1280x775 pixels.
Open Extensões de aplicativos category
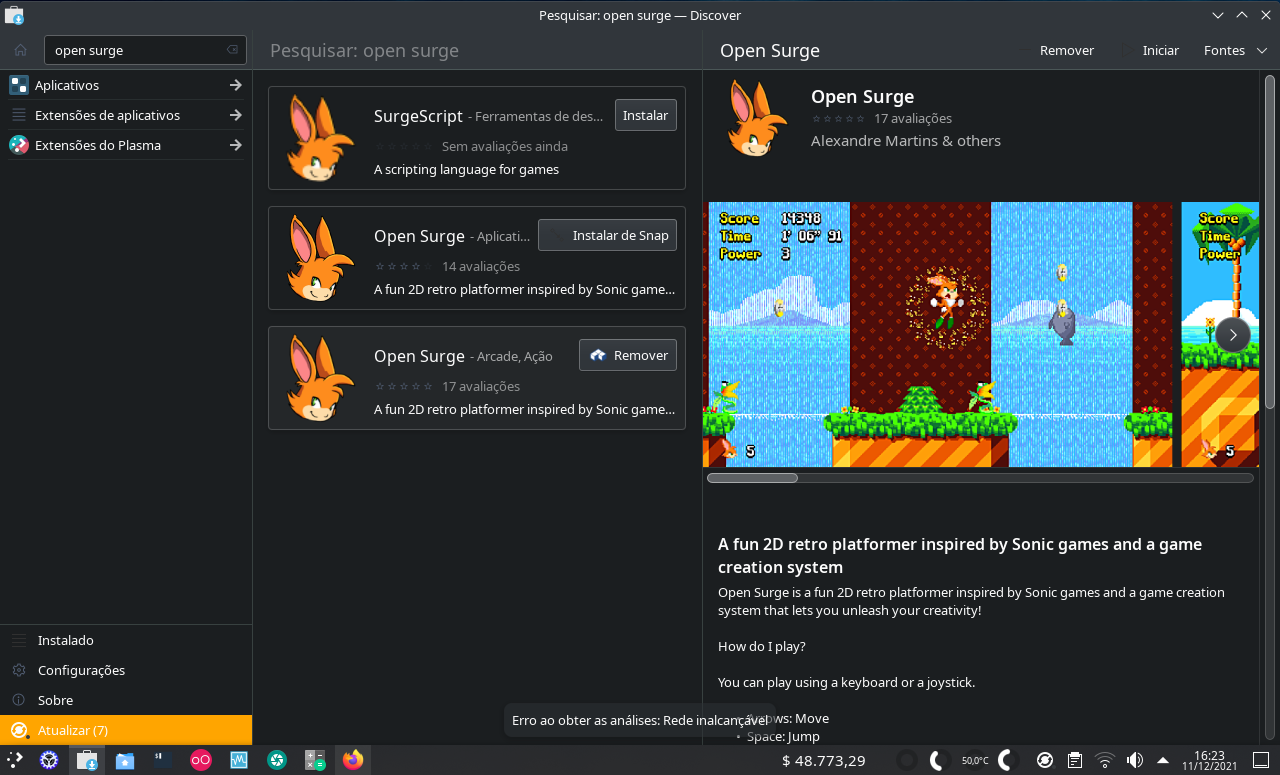(x=126, y=115)
